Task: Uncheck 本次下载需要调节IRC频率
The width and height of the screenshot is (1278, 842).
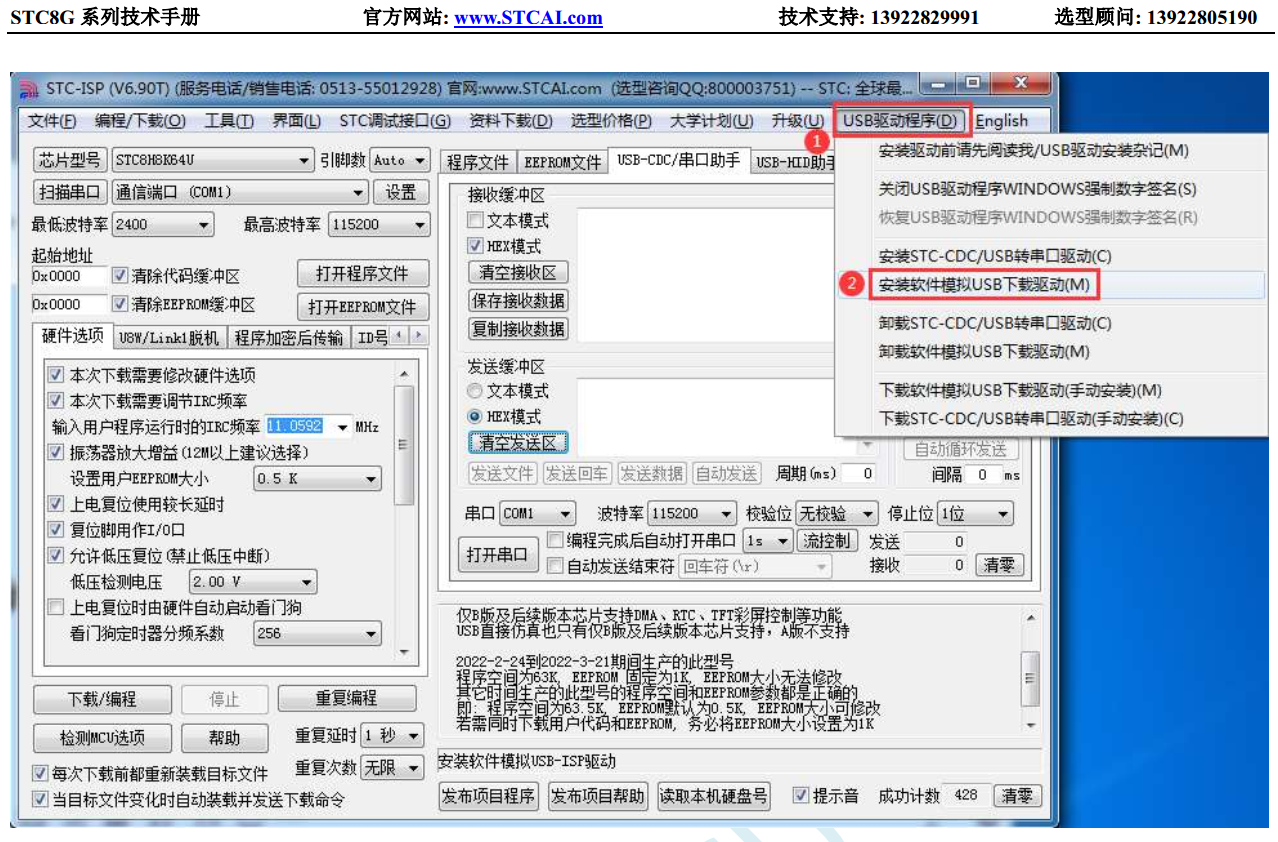Action: 56,400
